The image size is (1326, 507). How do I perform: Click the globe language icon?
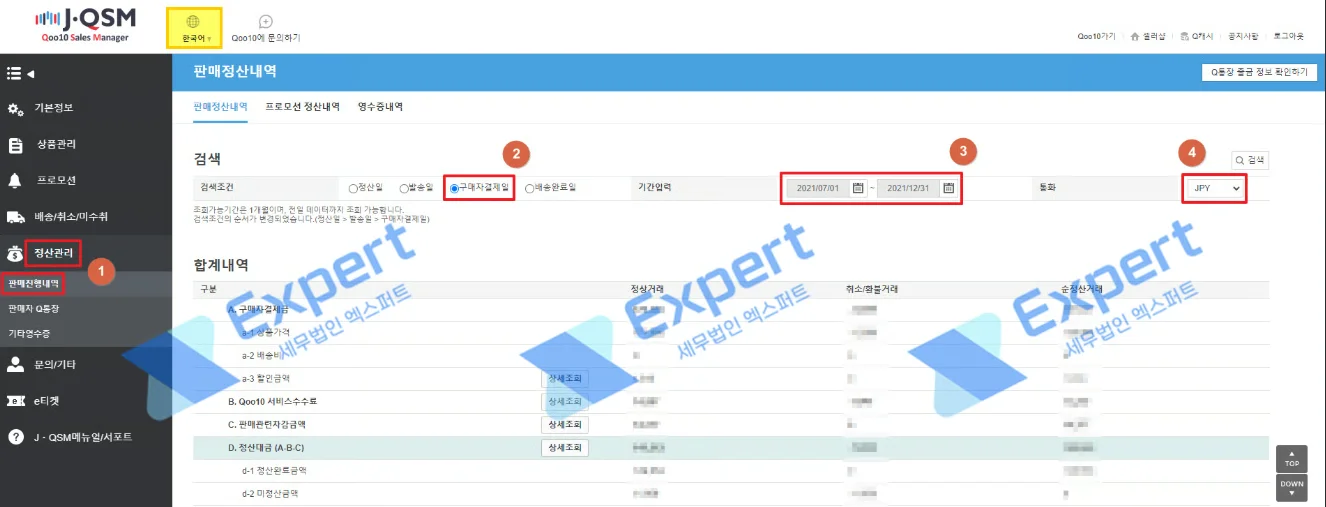194,20
